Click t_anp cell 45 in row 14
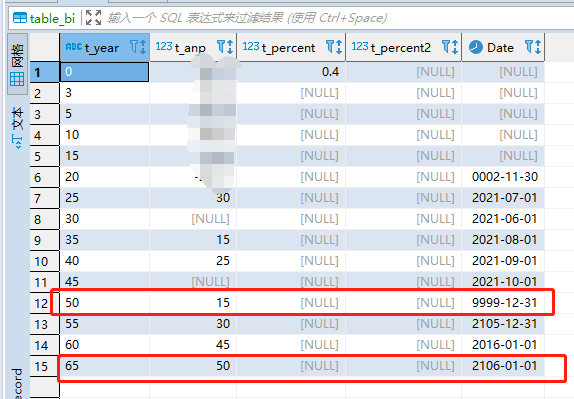This screenshot has height=399, width=574. pos(193,345)
